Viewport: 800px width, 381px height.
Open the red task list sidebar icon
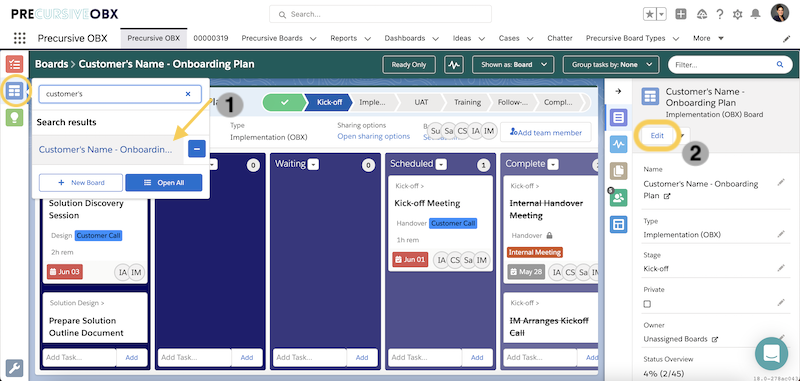pos(14,64)
